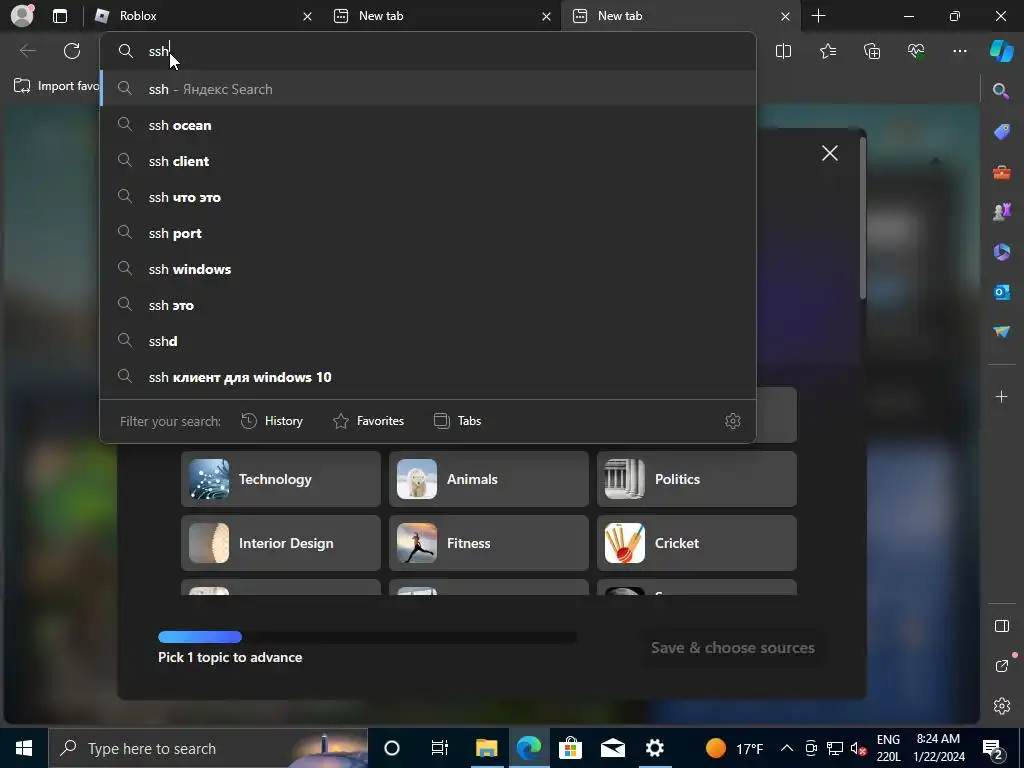The height and width of the screenshot is (768, 1024).
Task: Open the tab actions menu icon
Action: 60,16
